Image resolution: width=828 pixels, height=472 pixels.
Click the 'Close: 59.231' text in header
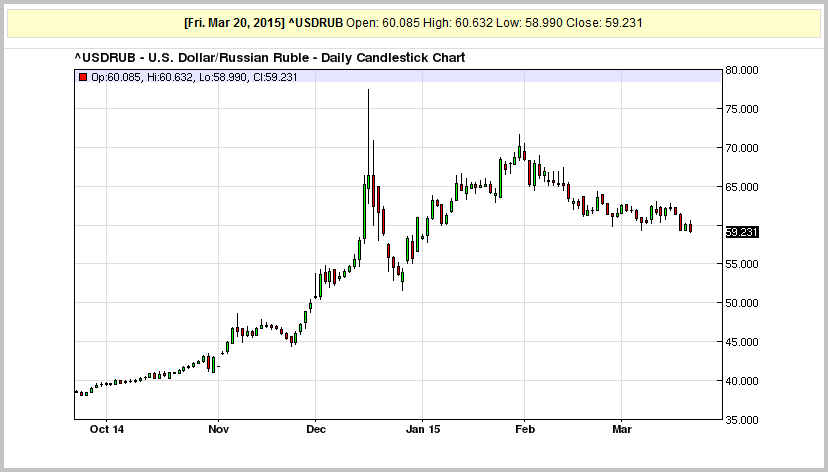click(x=604, y=23)
